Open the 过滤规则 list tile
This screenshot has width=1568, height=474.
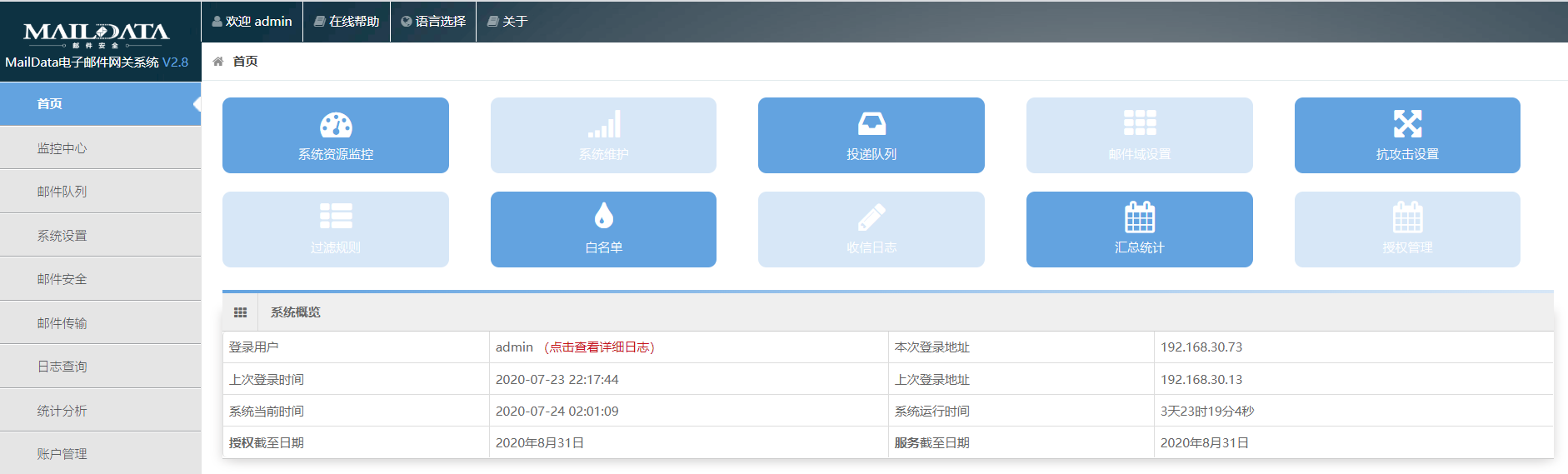point(336,229)
